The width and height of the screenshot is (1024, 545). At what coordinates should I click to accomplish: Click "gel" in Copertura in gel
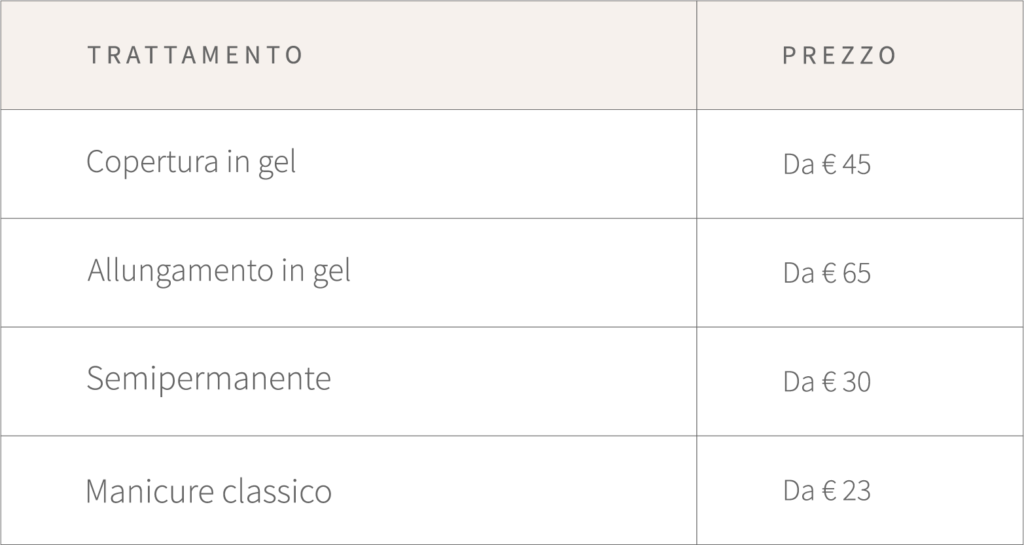(276, 164)
